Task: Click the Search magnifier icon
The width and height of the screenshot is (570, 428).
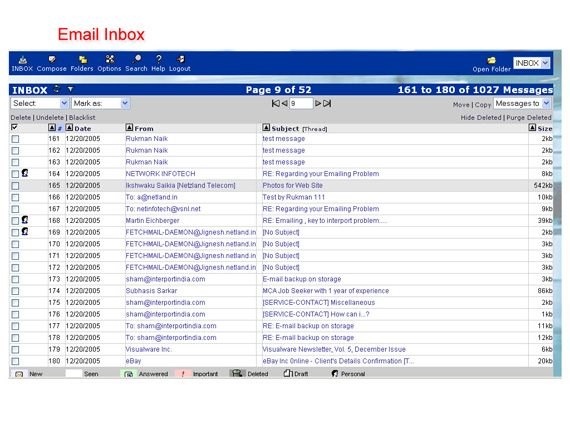Action: pyautogui.click(x=137, y=59)
